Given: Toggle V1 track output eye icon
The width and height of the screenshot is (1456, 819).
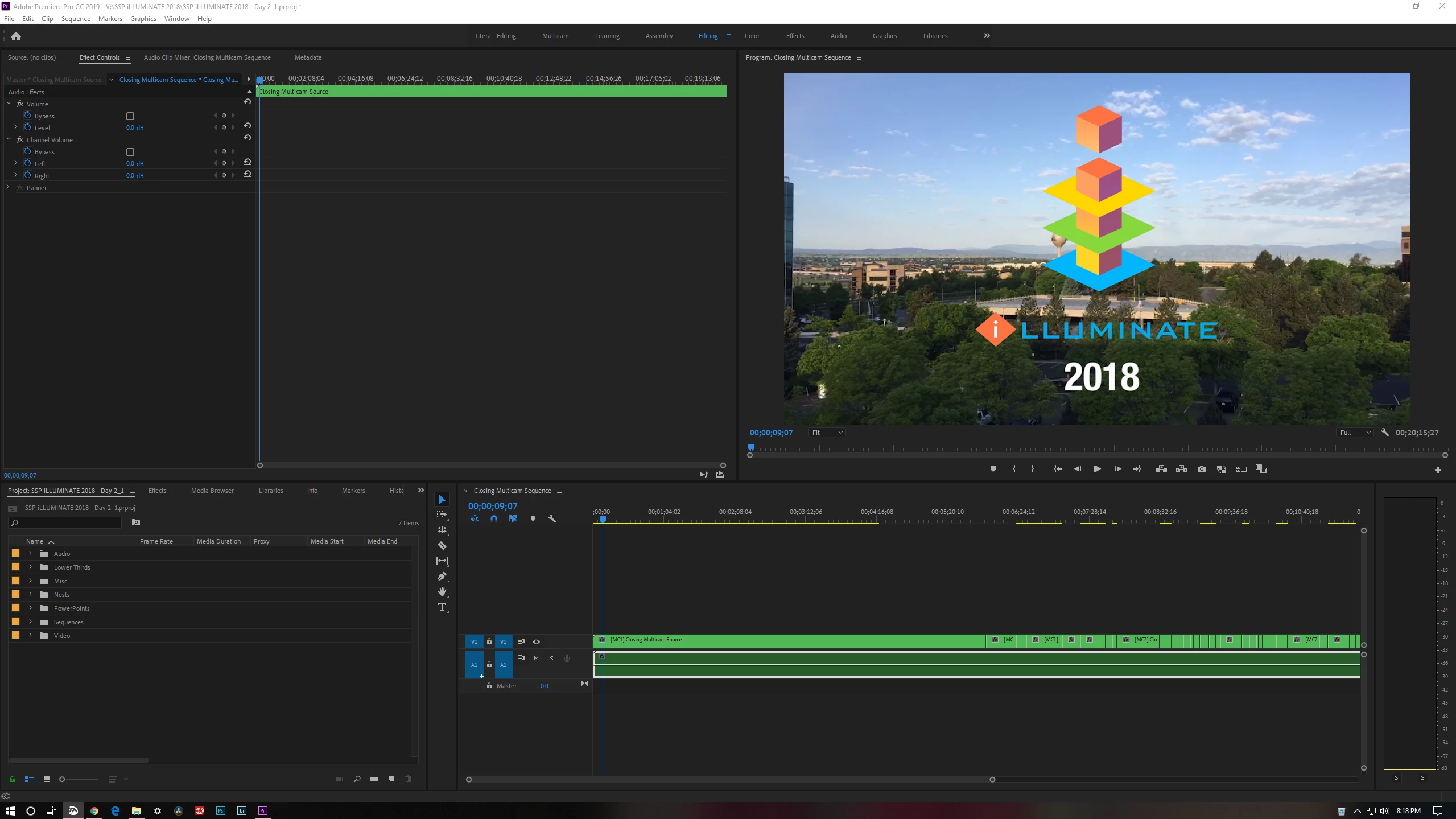Looking at the screenshot, I should [x=536, y=641].
